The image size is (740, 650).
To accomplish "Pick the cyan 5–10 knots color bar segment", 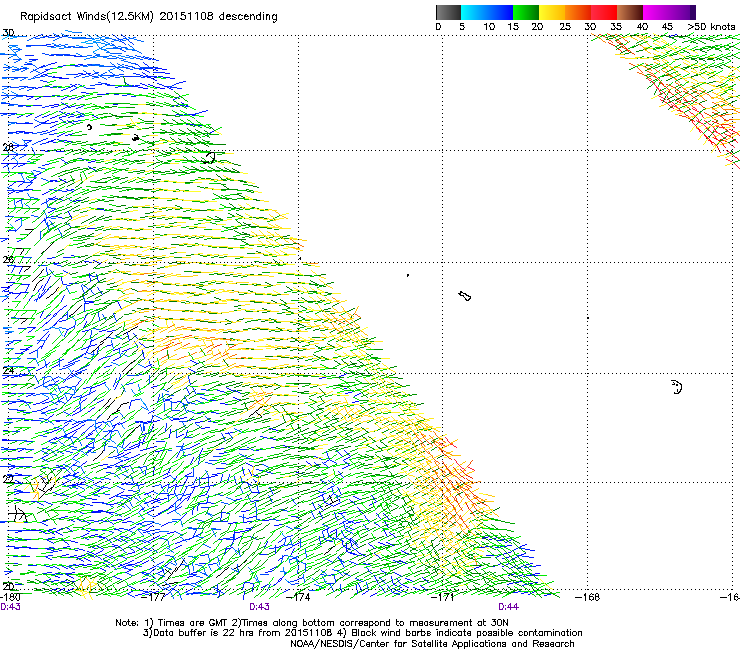I will pyautogui.click(x=474, y=12).
